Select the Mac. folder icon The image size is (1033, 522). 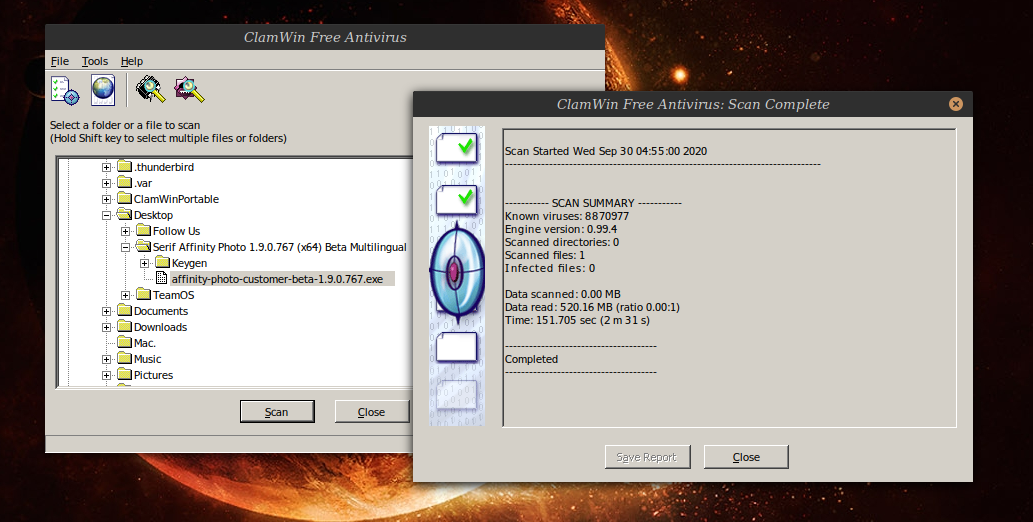click(125, 342)
